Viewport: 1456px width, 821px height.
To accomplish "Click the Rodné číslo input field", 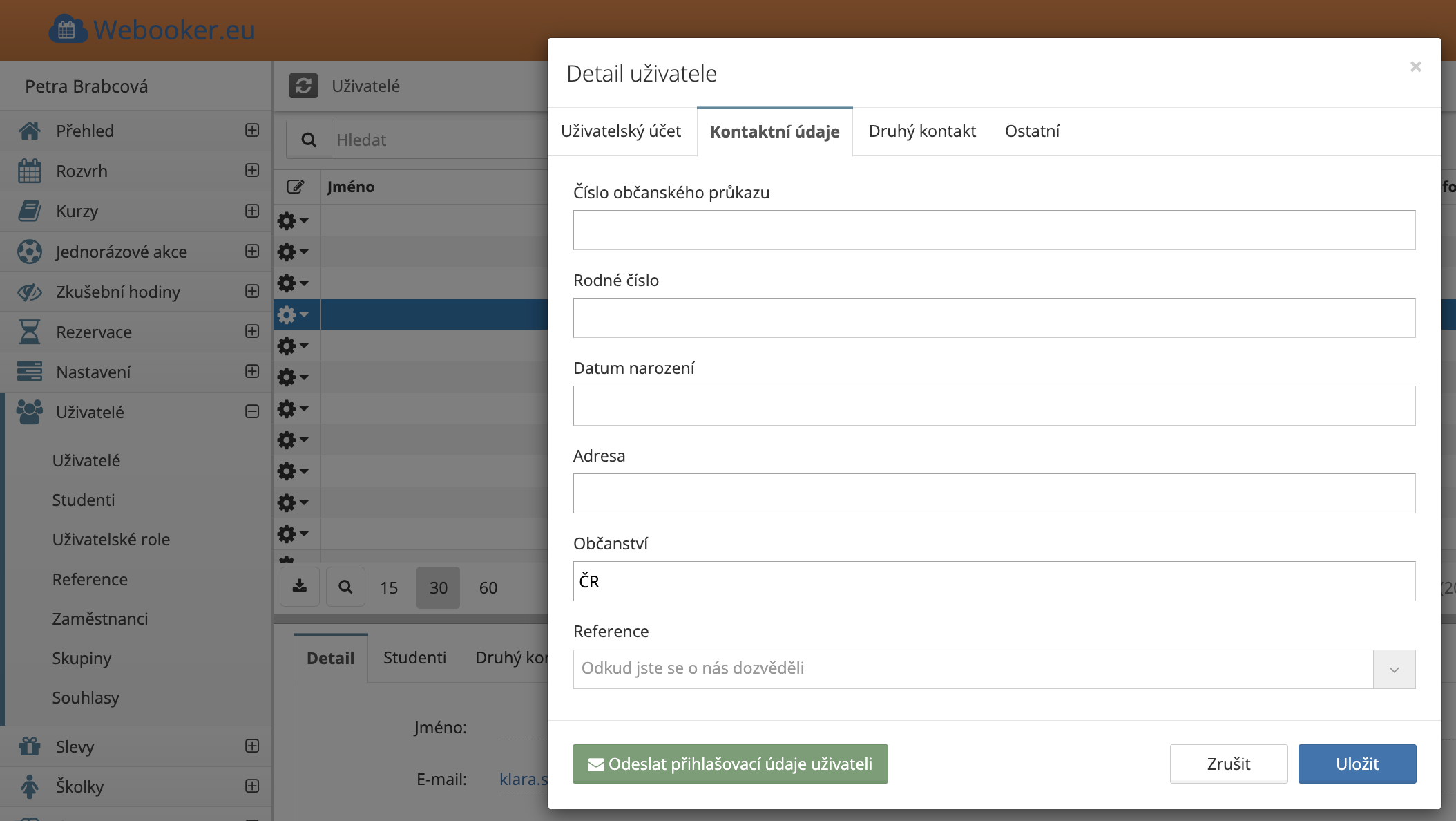I will tap(994, 318).
